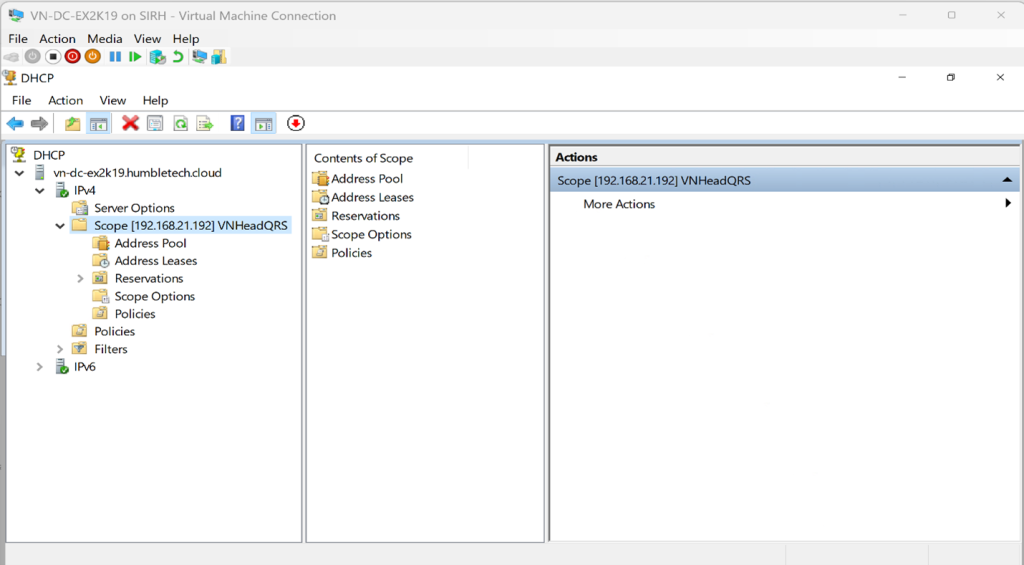Click the green Revert VM icon
Screen dimensions: 1024x565
tap(178, 57)
